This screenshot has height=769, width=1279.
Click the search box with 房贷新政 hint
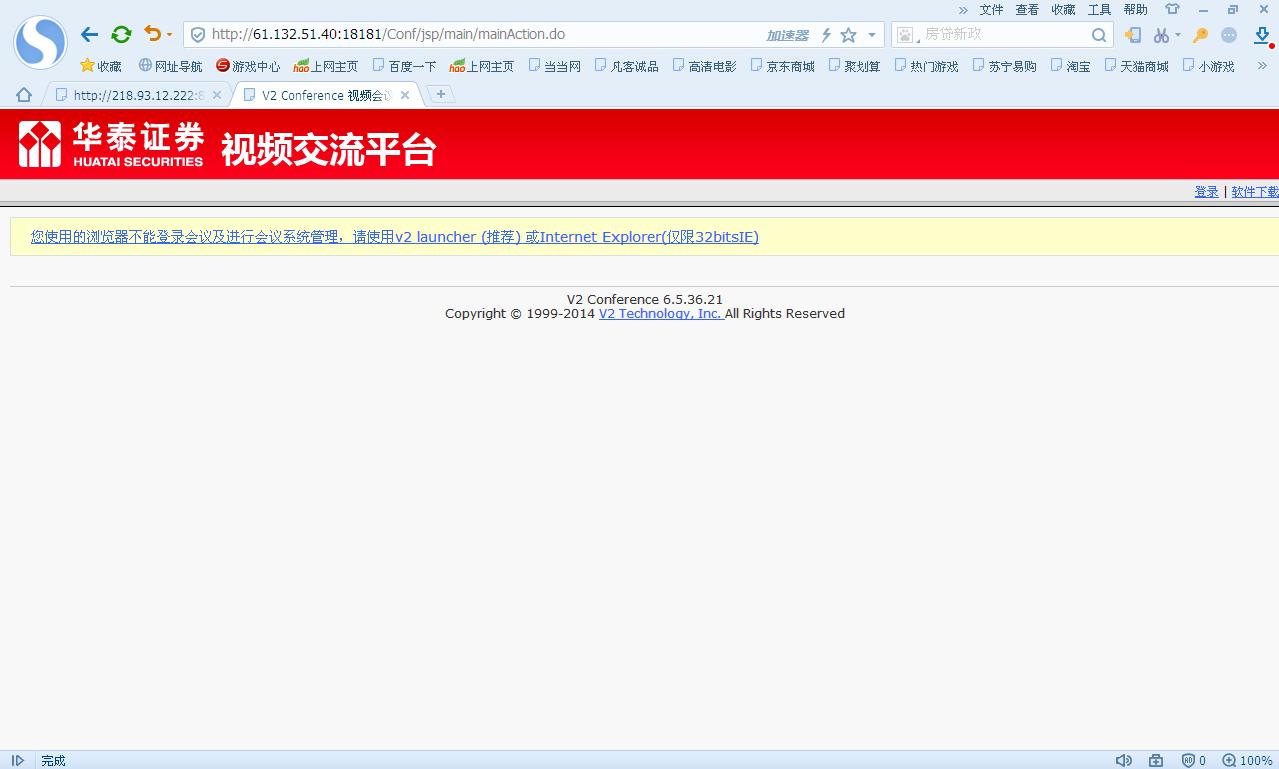[1003, 34]
